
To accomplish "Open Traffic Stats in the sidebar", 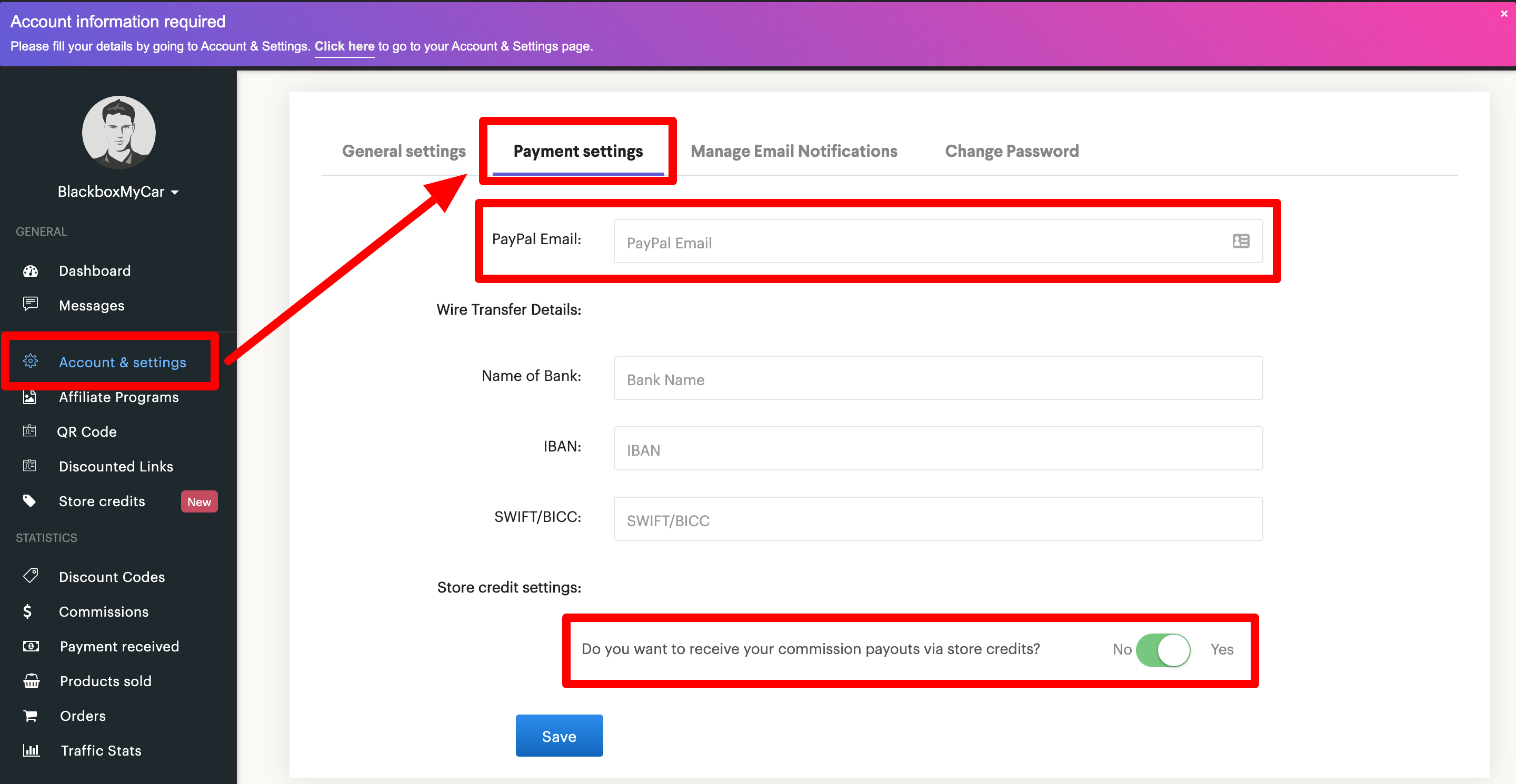I will 101,750.
